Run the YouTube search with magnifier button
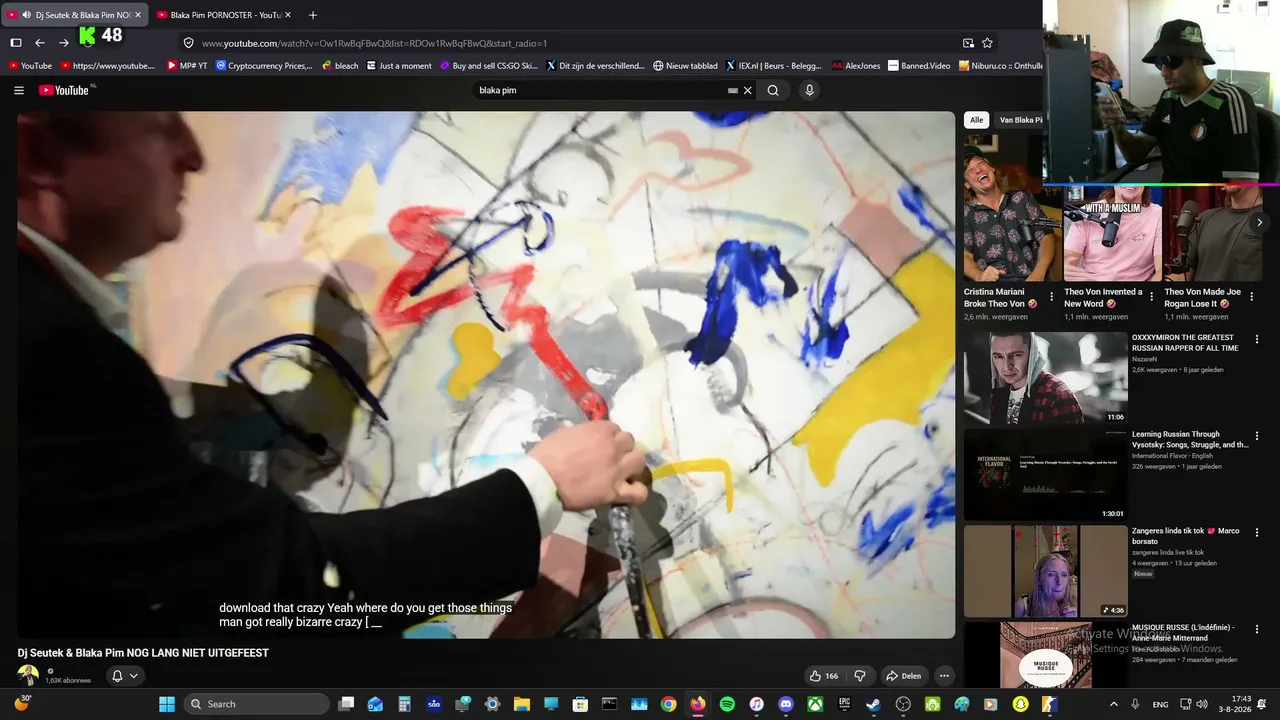 pyautogui.click(x=773, y=90)
